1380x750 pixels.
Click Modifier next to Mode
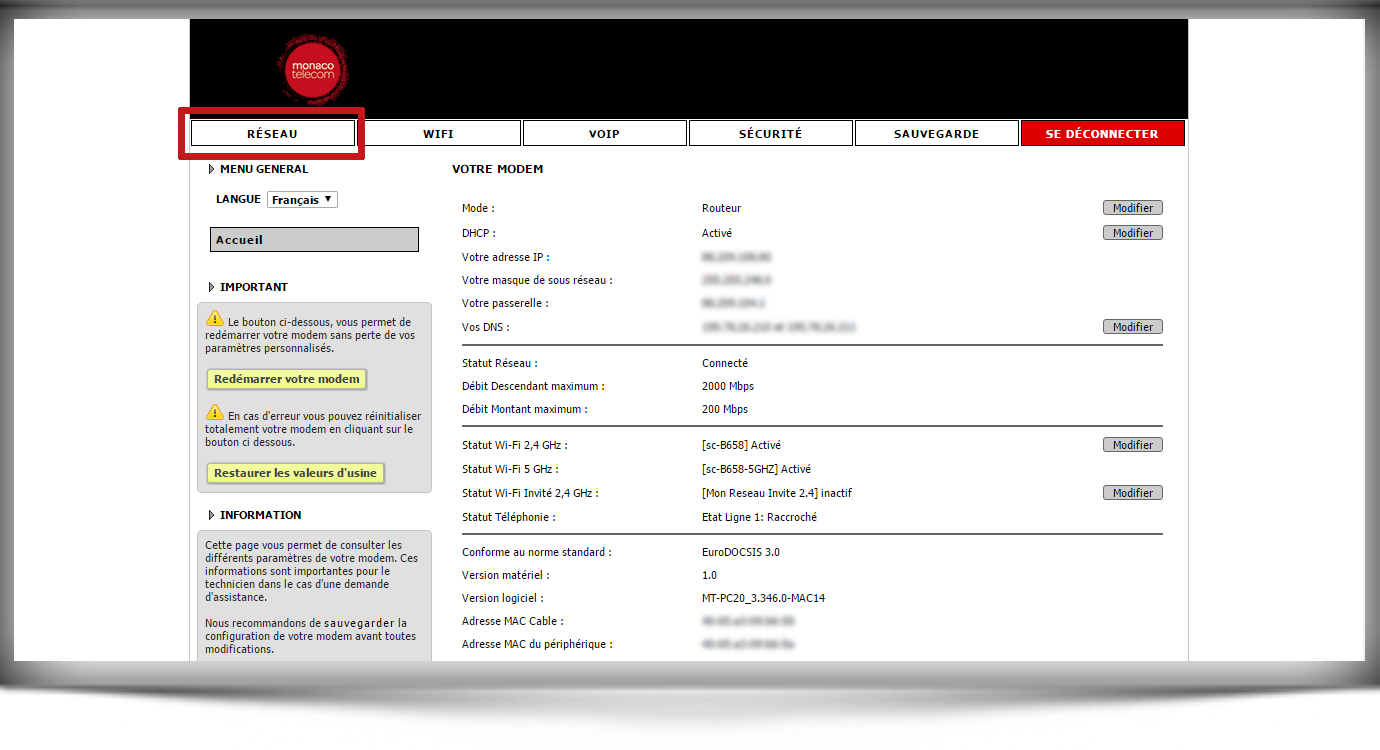[1133, 208]
